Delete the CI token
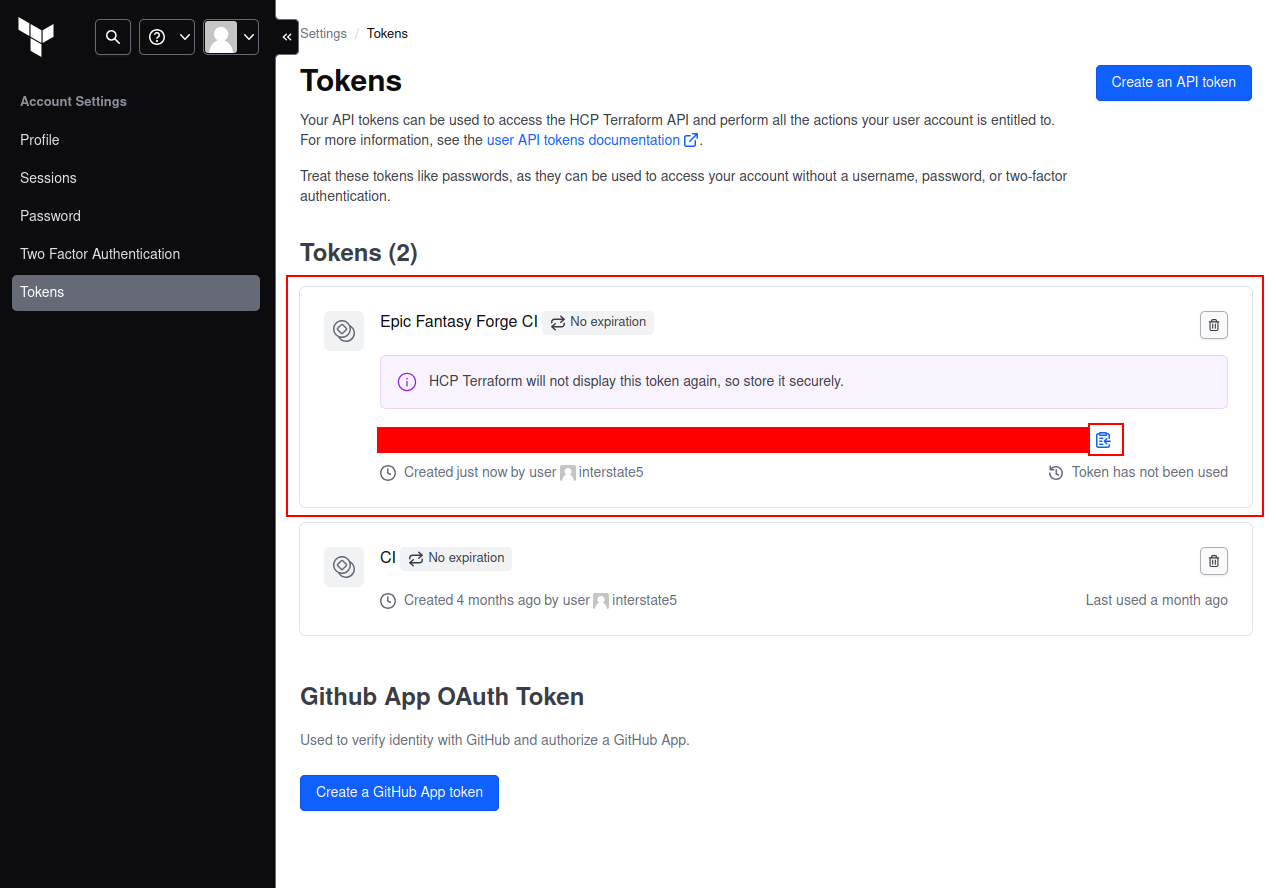 pyautogui.click(x=1214, y=561)
